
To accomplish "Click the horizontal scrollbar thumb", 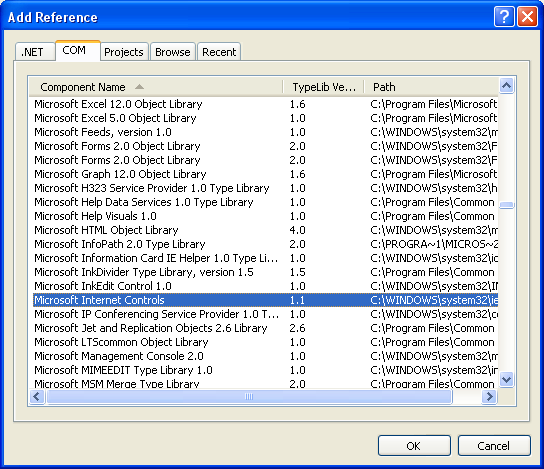I will (x=249, y=396).
